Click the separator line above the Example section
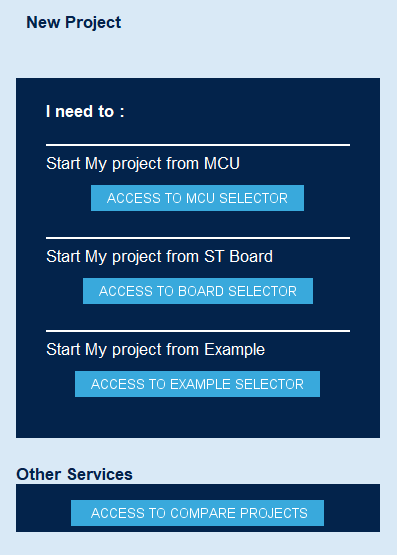Viewport: 397px width, 555px height. tap(198, 331)
